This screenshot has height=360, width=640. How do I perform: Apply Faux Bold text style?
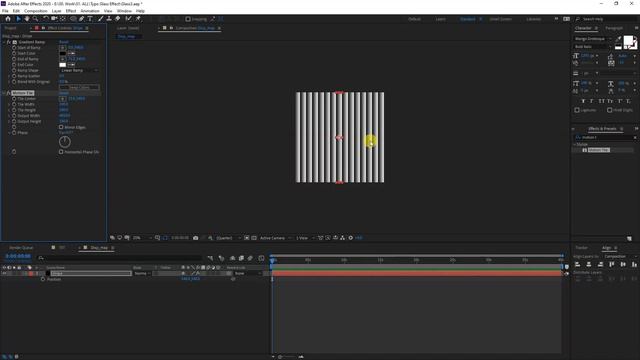tap(583, 101)
